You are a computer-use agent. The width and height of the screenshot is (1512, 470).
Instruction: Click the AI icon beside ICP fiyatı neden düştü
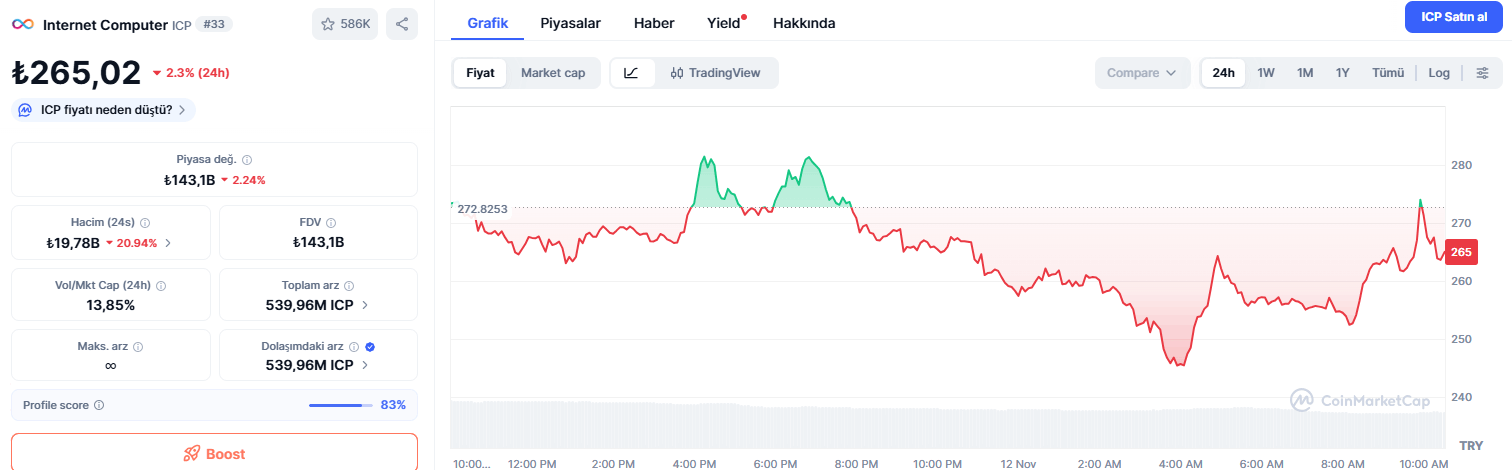[26, 110]
